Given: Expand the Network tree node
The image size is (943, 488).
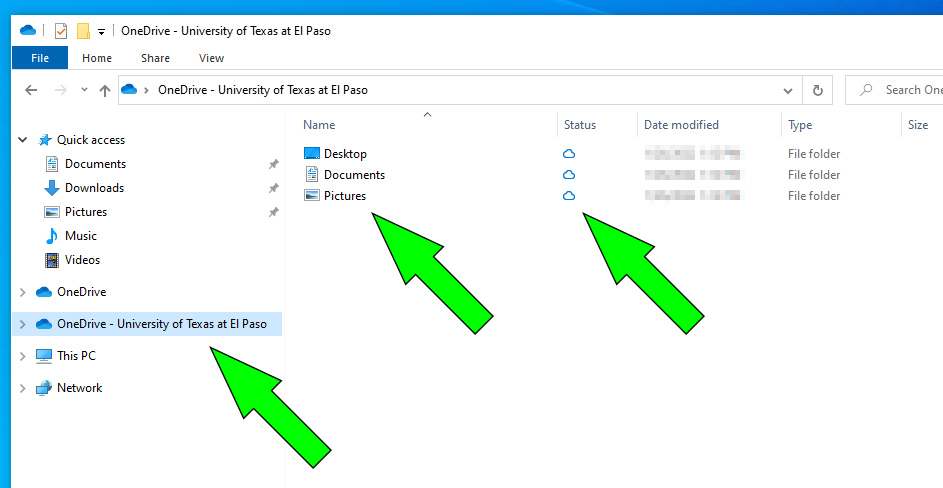Looking at the screenshot, I should [x=23, y=388].
